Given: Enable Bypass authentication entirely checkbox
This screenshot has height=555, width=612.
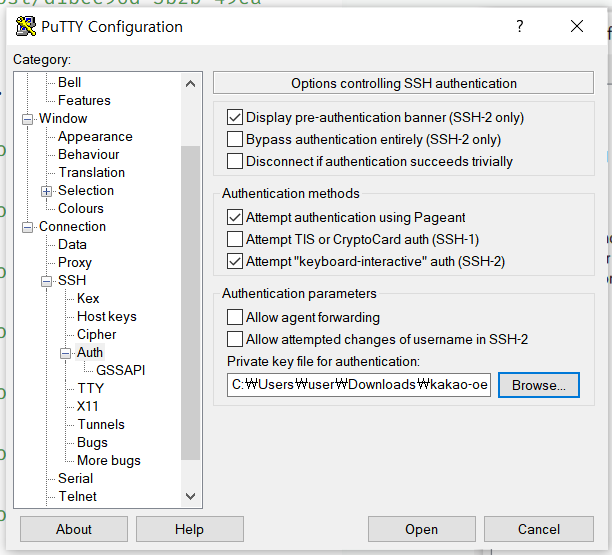Looking at the screenshot, I should pyautogui.click(x=235, y=139).
